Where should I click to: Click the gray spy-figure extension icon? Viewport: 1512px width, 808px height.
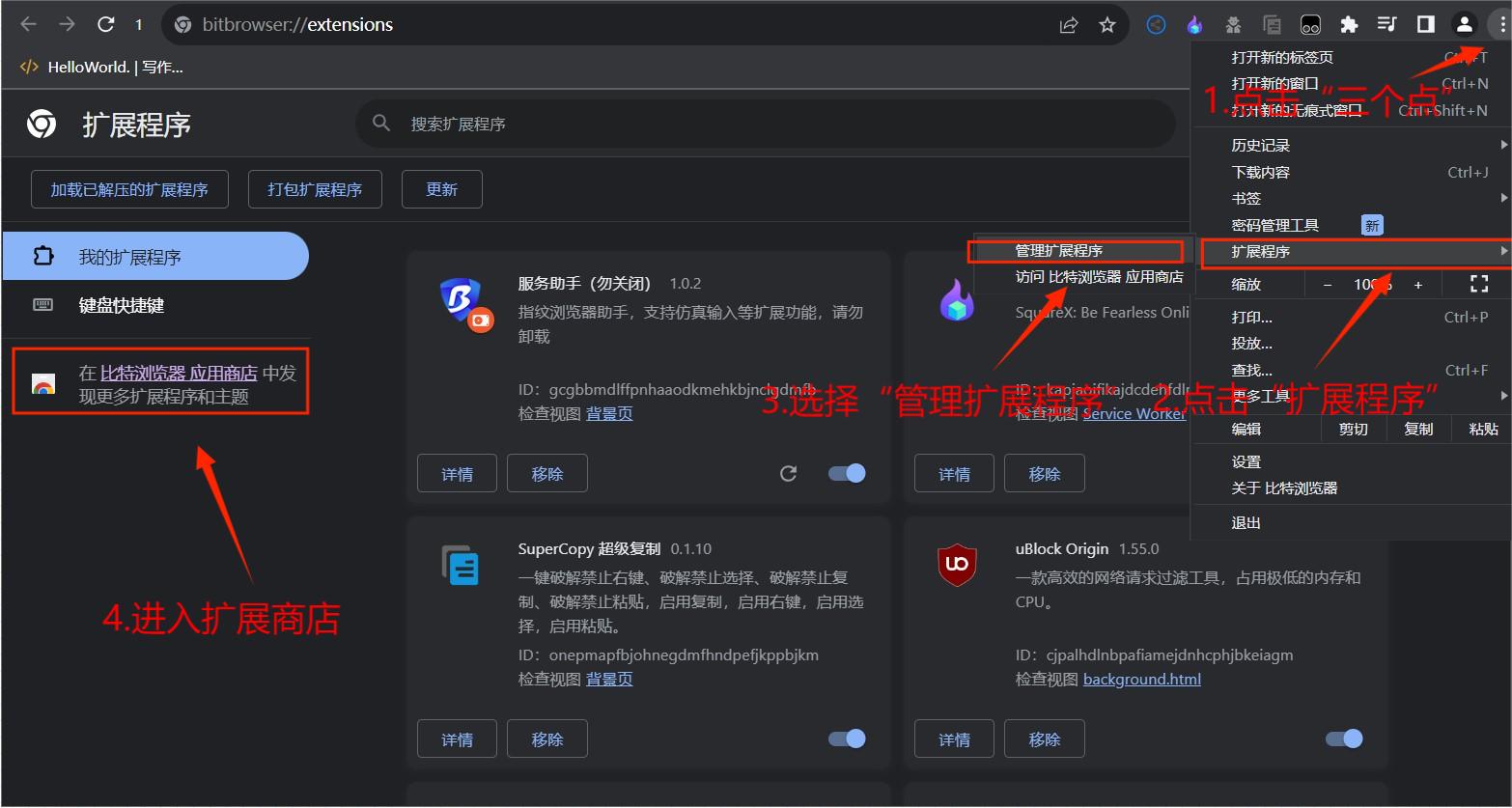(x=1233, y=25)
